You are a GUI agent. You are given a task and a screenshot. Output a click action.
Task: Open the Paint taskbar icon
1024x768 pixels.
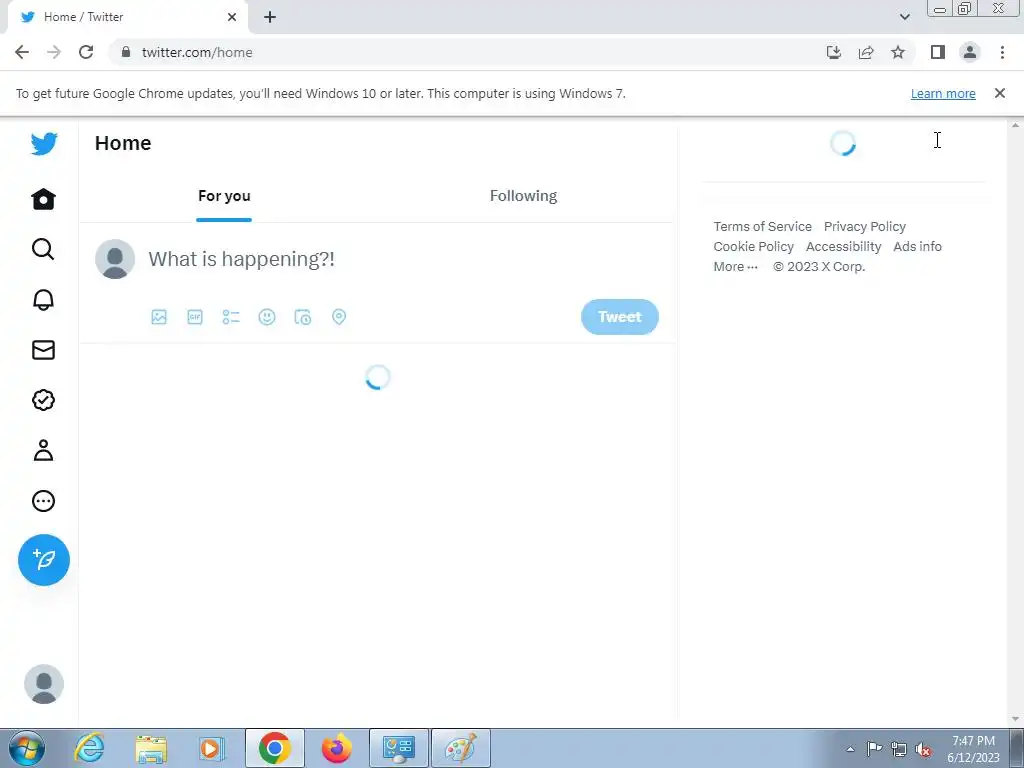[461, 748]
